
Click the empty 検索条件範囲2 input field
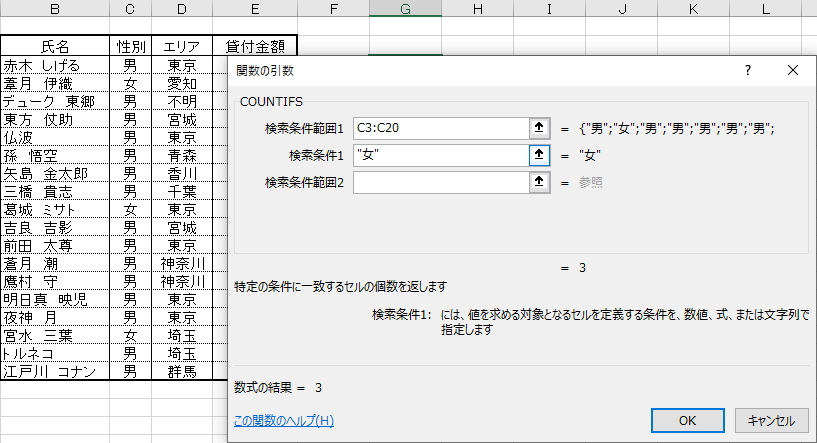click(x=438, y=182)
